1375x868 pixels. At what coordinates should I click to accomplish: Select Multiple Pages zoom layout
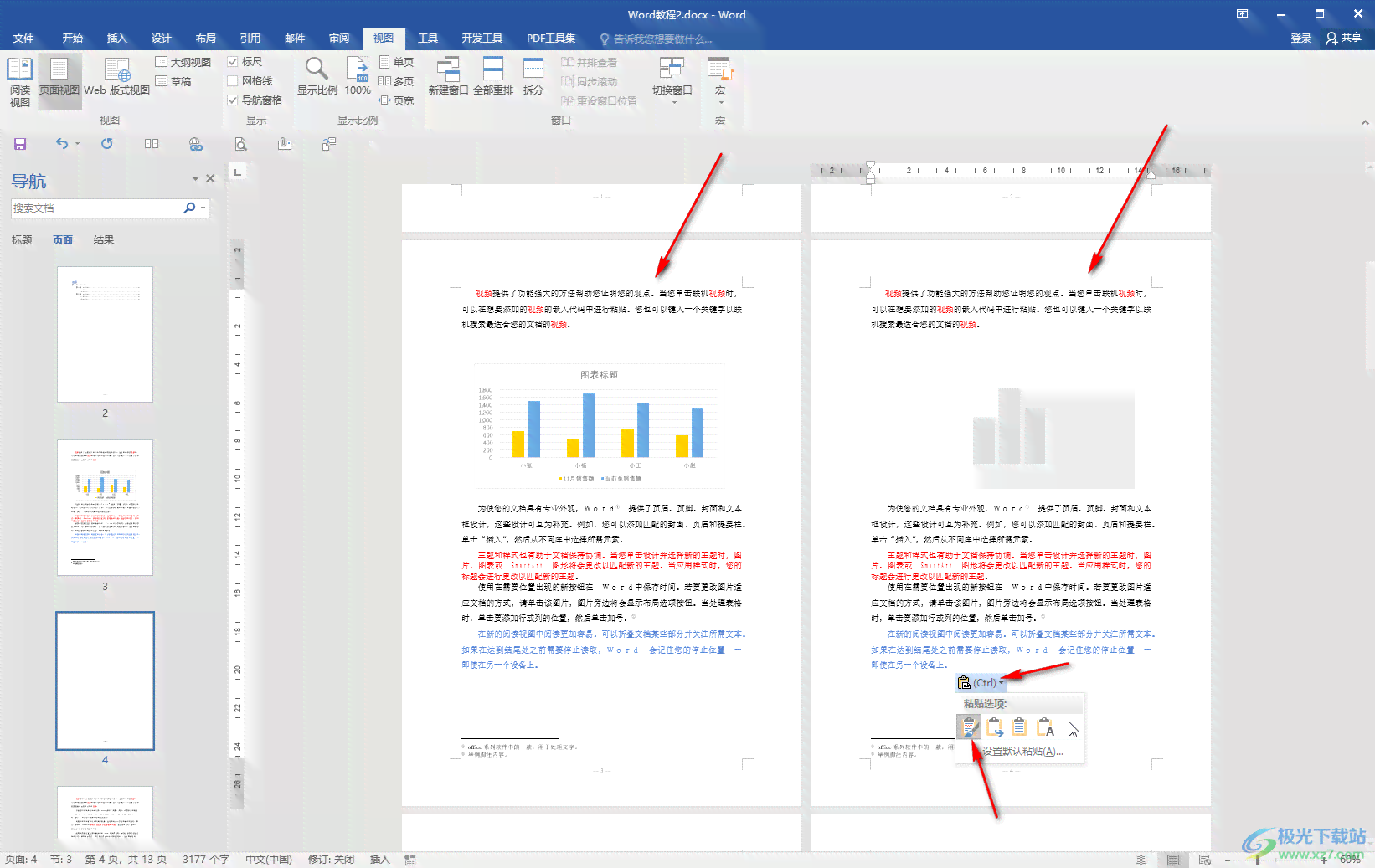(x=396, y=81)
